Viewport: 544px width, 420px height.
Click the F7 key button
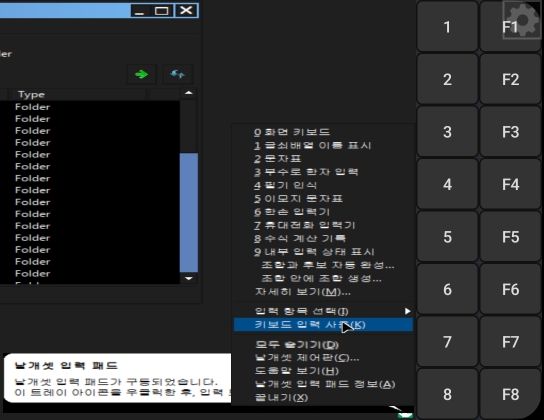pos(510,342)
